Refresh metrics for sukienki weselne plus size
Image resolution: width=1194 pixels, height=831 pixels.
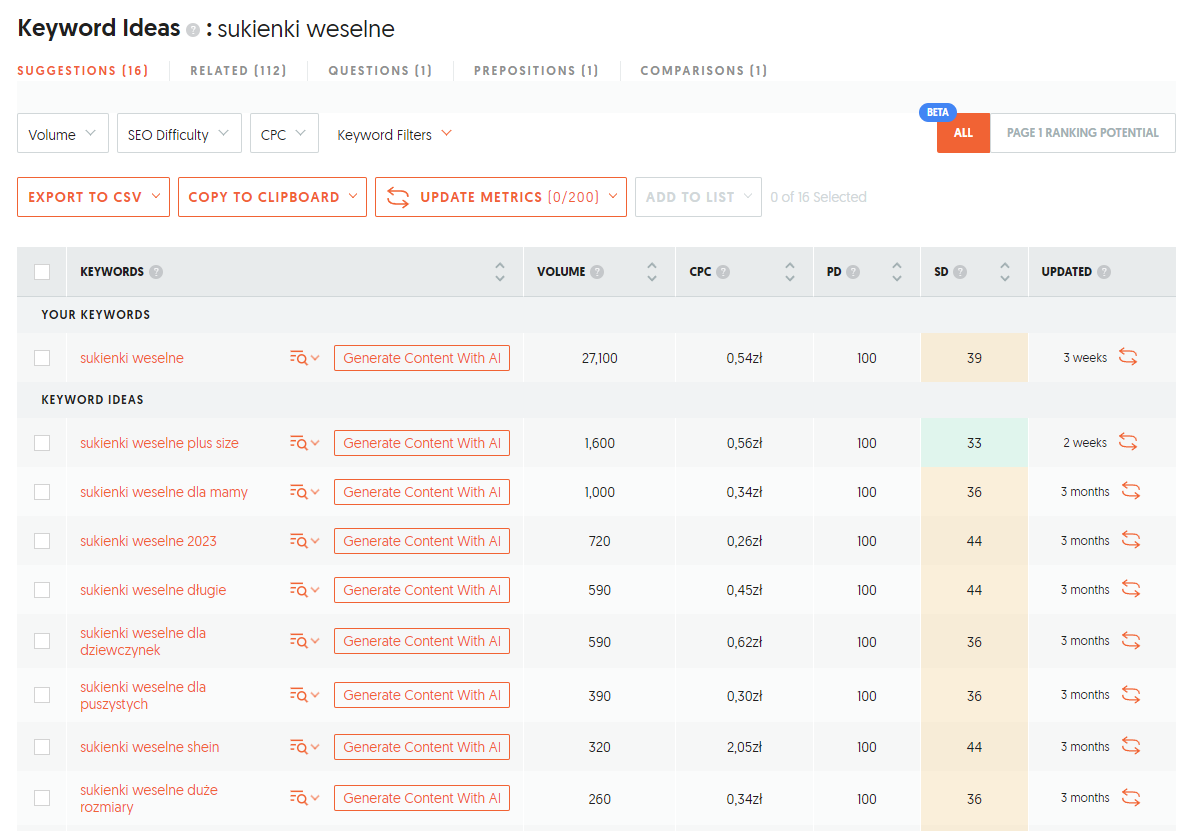coord(1128,442)
